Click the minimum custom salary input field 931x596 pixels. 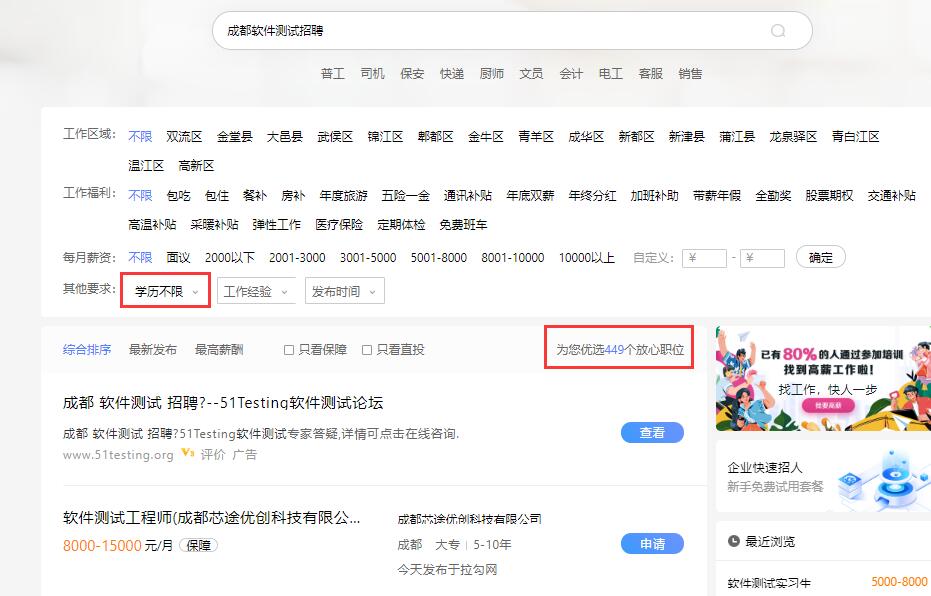click(705, 258)
